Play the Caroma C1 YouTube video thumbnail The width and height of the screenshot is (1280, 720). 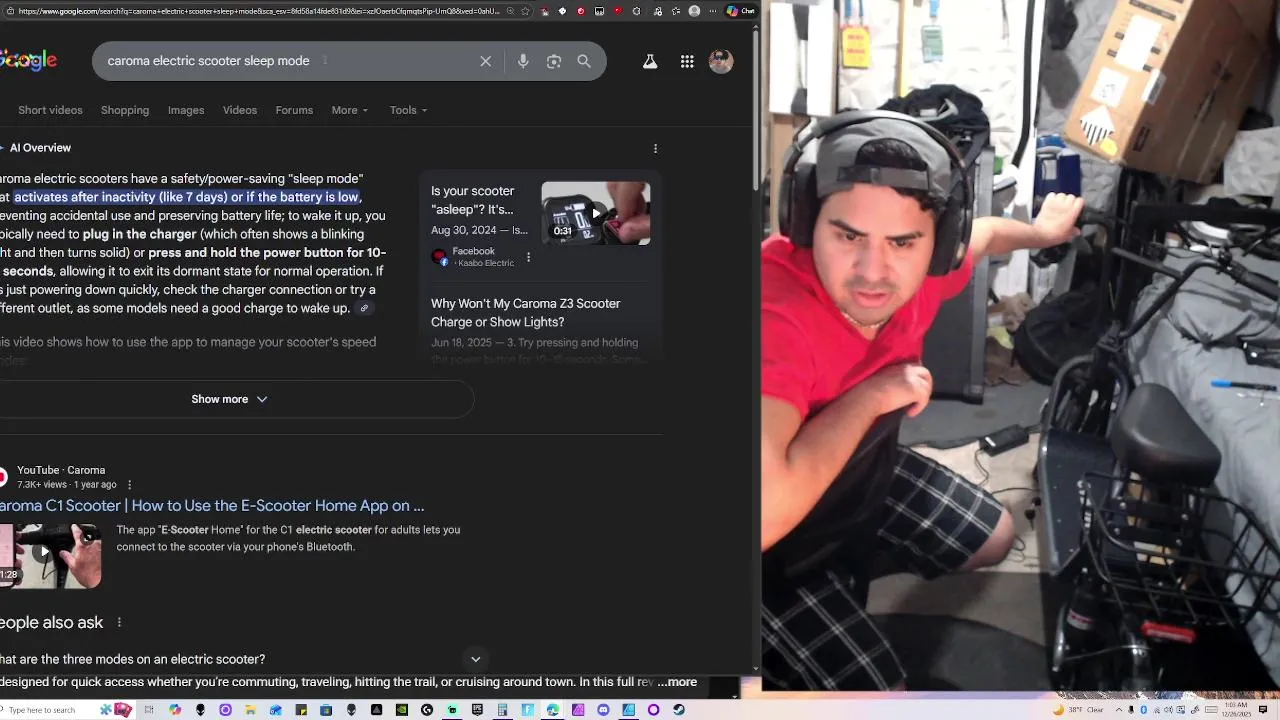coord(50,556)
